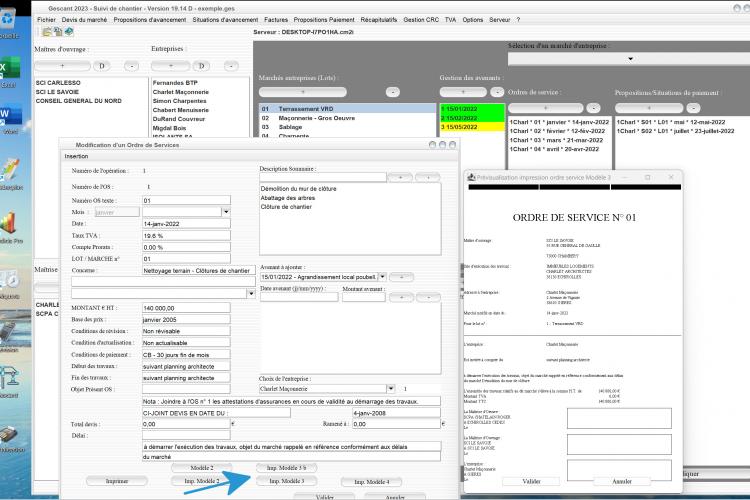Screen dimensions: 750x500
Task: Open the Fichier menu
Action: [x=46, y=20]
